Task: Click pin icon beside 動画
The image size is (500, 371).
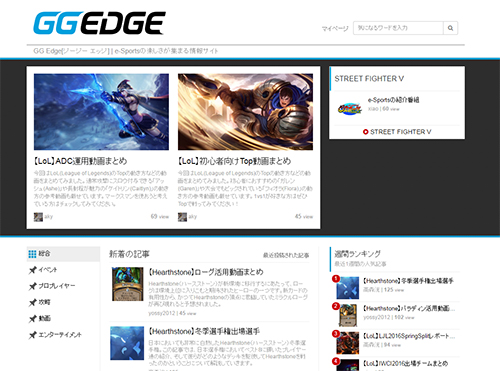Action: [32, 319]
